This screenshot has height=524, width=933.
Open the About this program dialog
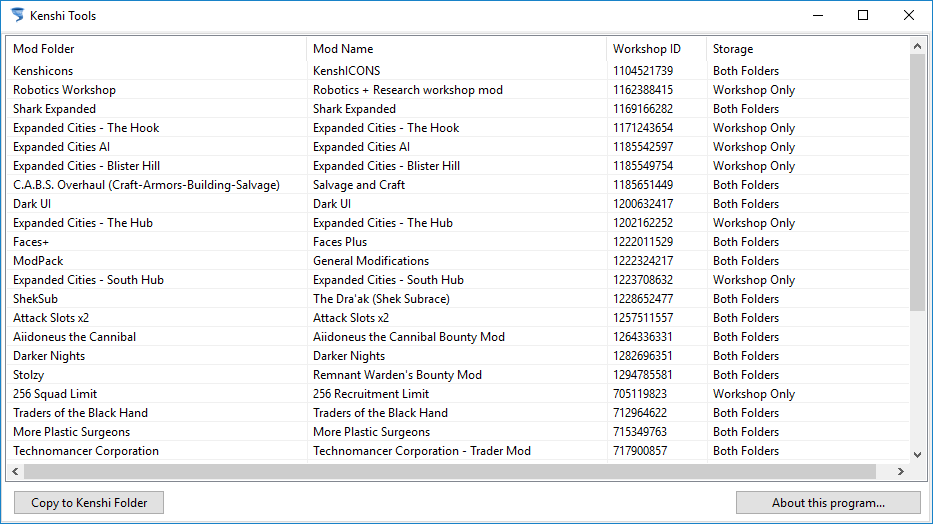pos(828,503)
